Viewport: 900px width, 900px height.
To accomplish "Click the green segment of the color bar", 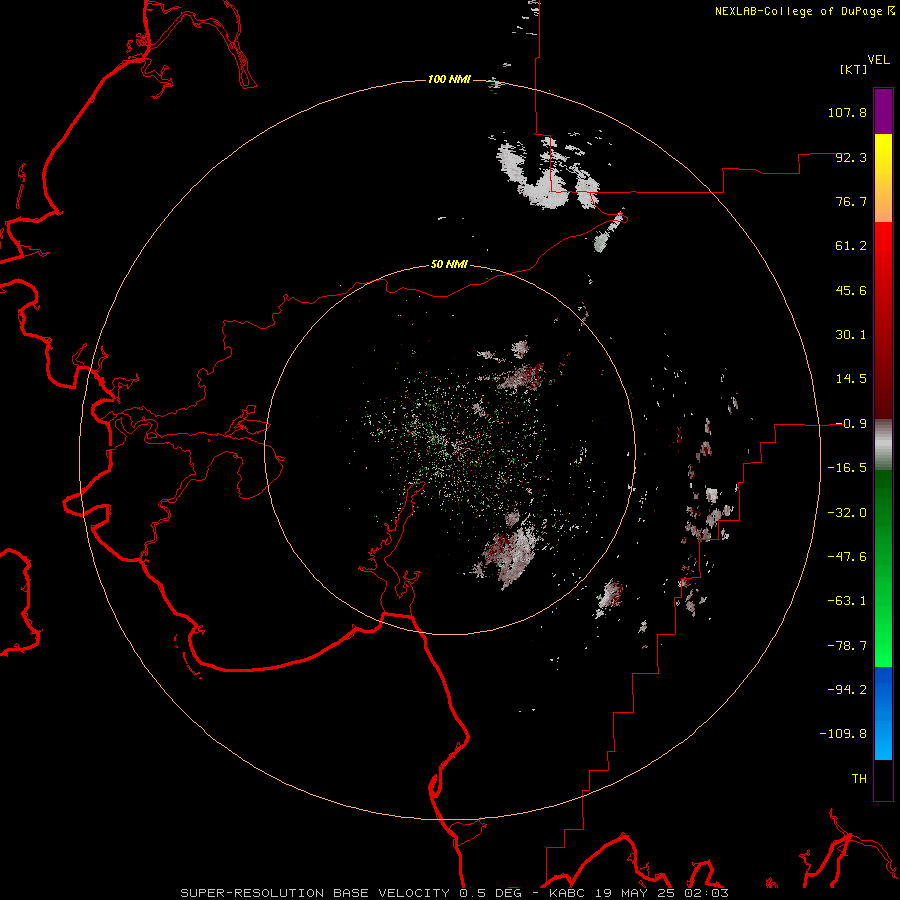I will [883, 568].
